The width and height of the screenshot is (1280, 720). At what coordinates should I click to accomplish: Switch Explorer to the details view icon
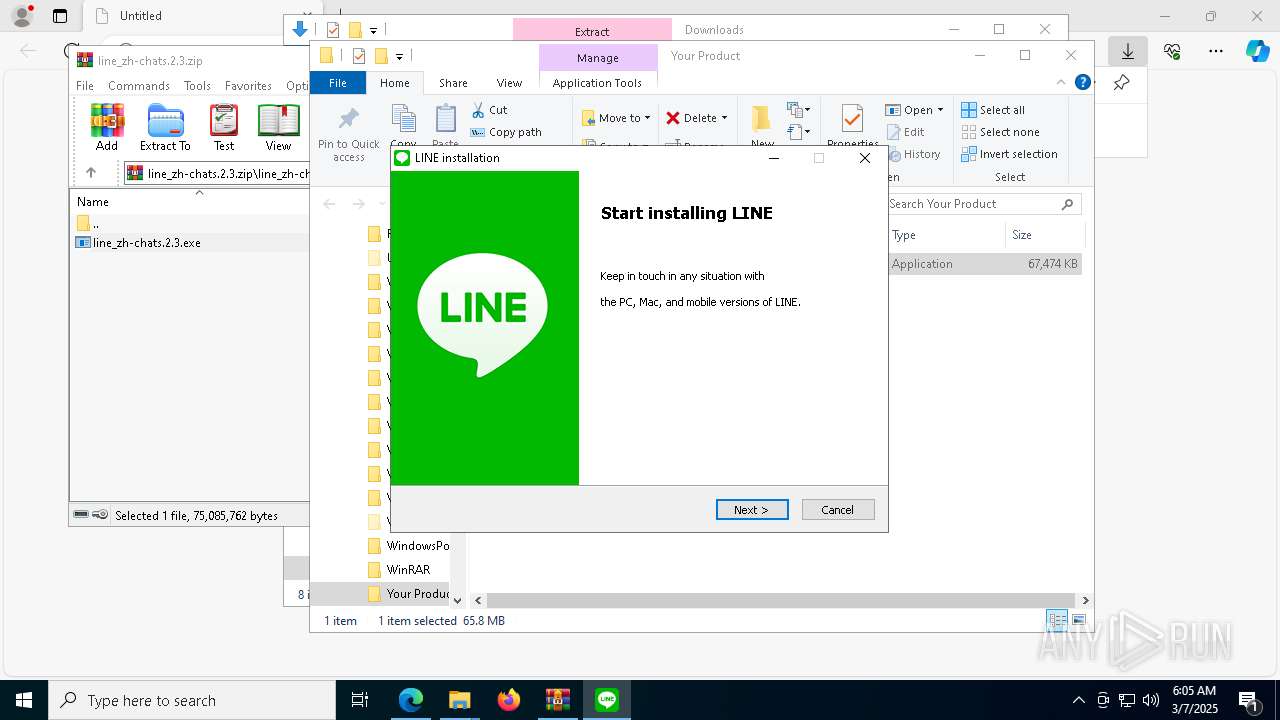[1057, 621]
